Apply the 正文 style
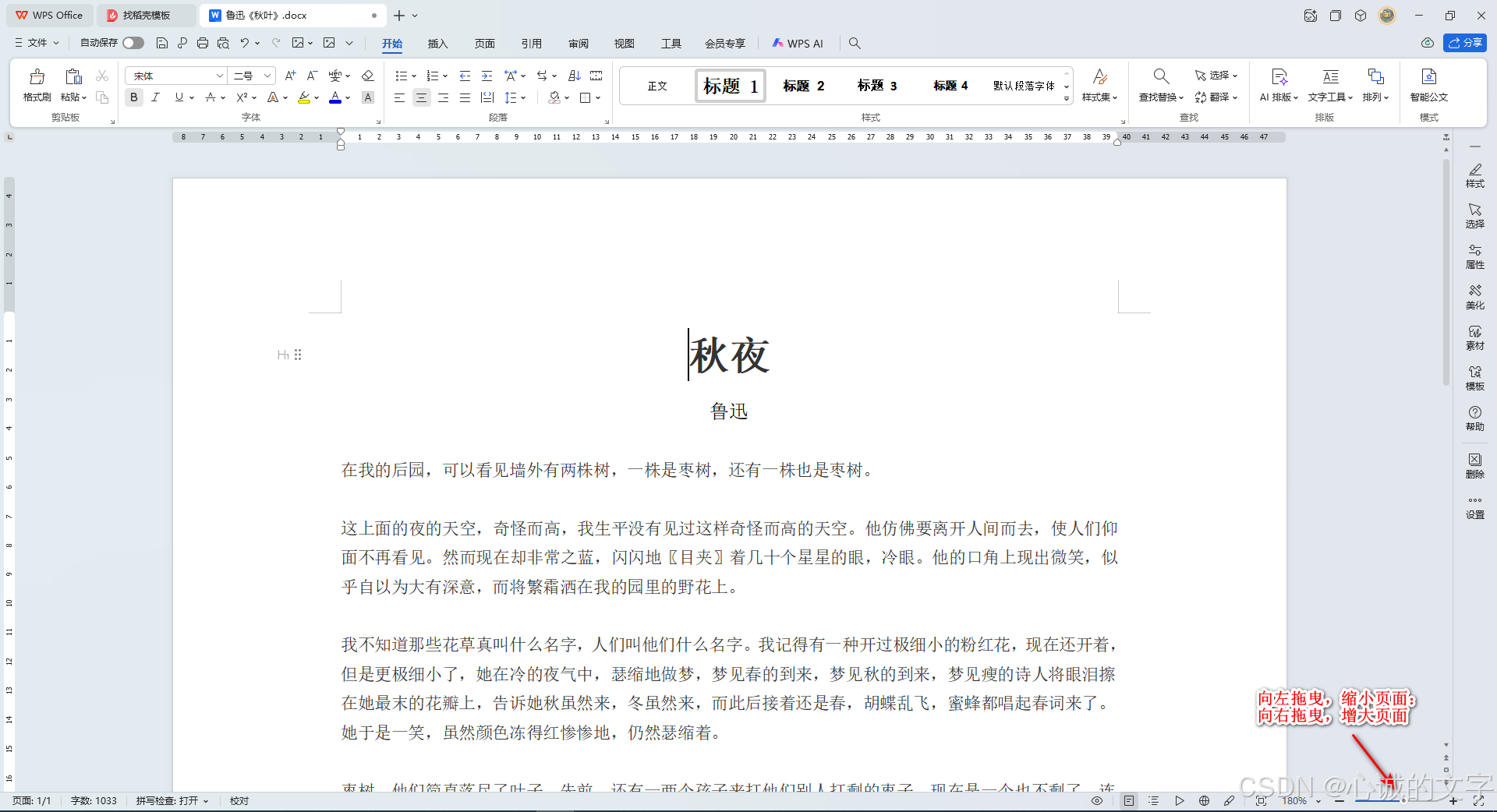 click(657, 86)
